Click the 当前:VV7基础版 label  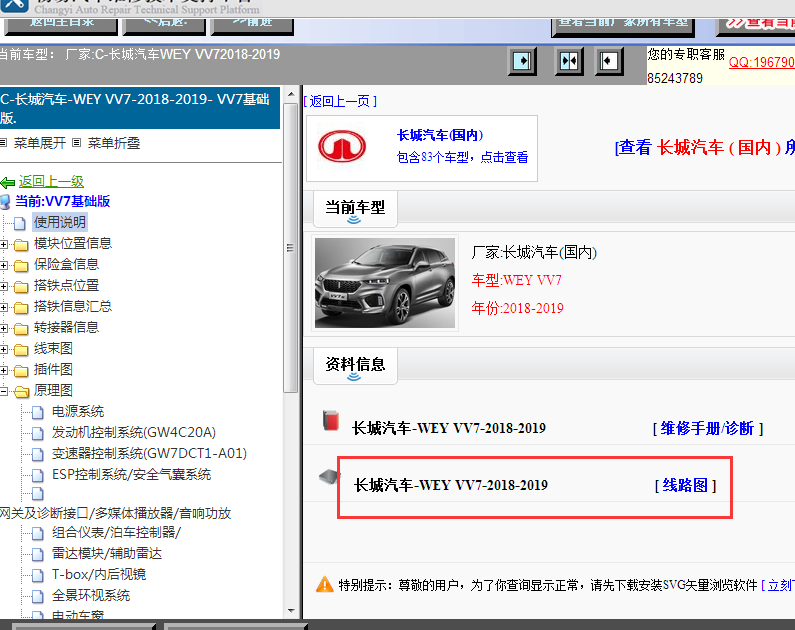[x=62, y=201]
